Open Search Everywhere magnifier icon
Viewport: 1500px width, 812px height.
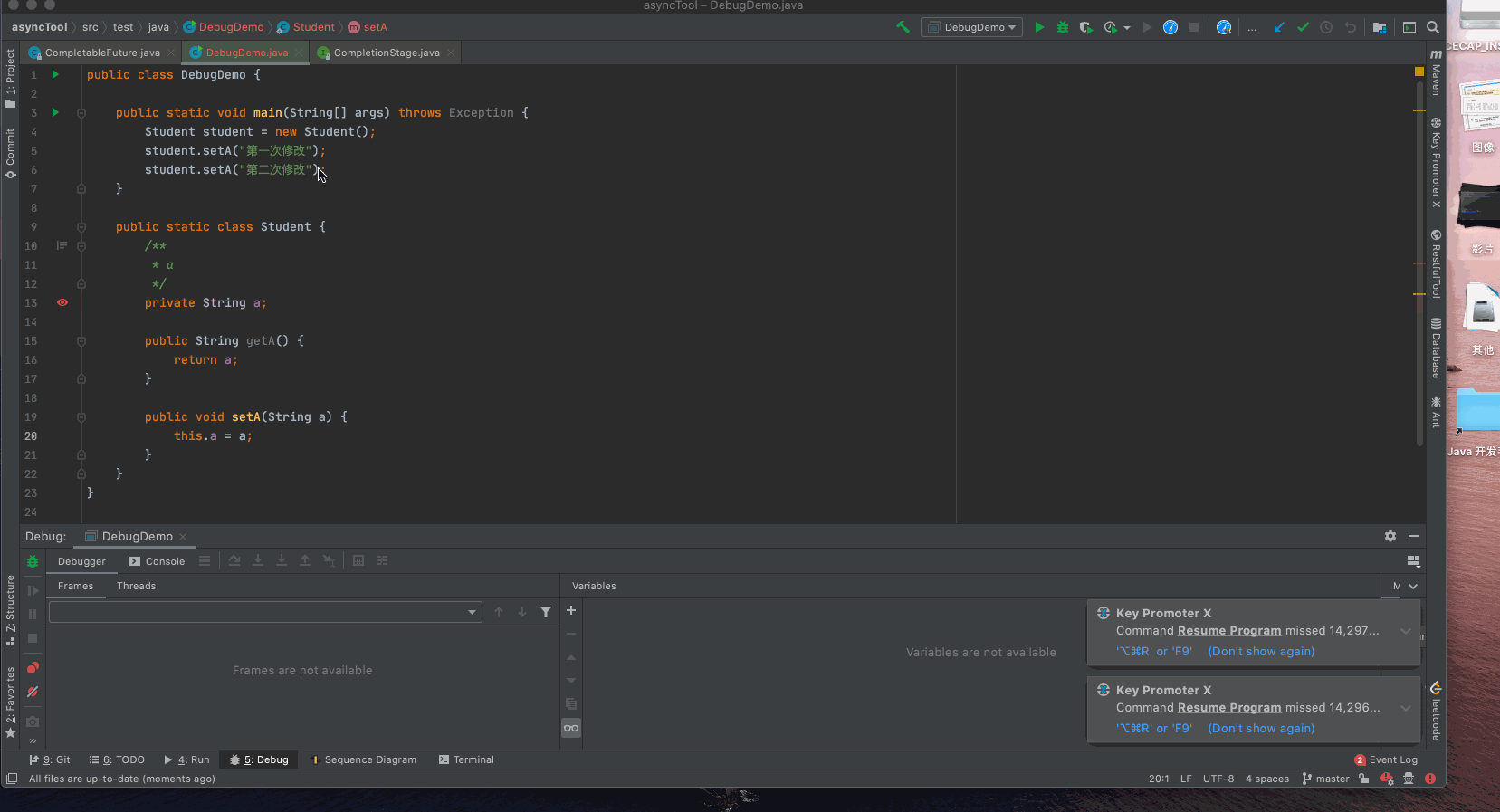click(x=1433, y=27)
